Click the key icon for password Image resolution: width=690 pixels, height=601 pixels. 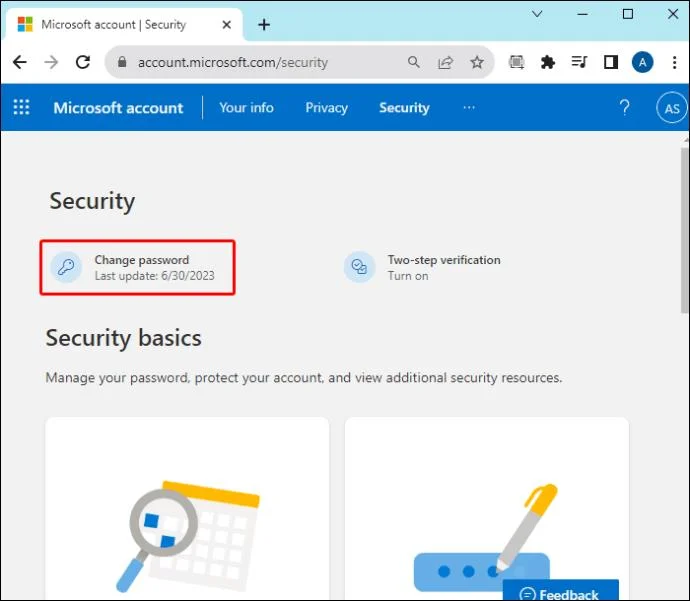point(66,267)
